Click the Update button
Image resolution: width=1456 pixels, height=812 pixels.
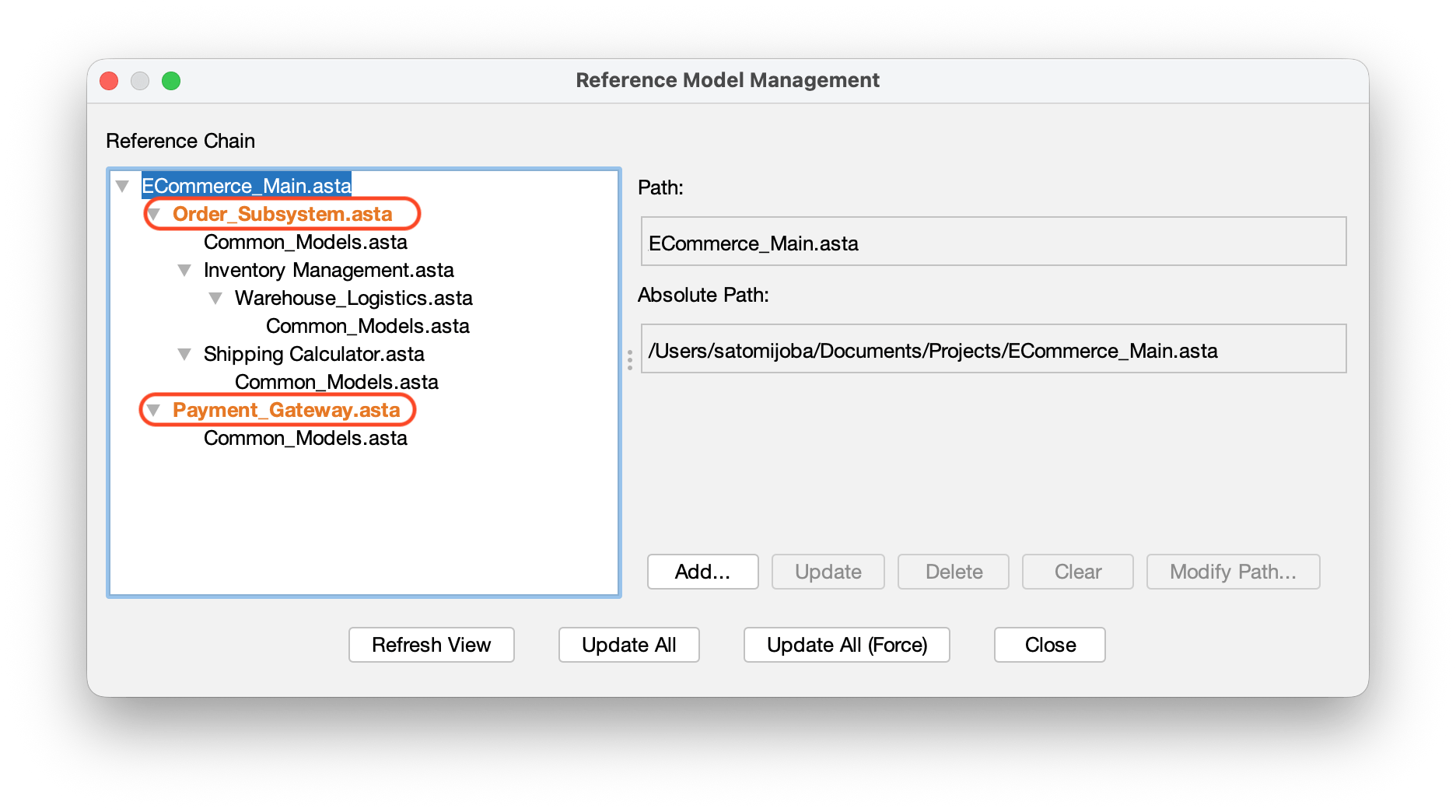tap(828, 572)
